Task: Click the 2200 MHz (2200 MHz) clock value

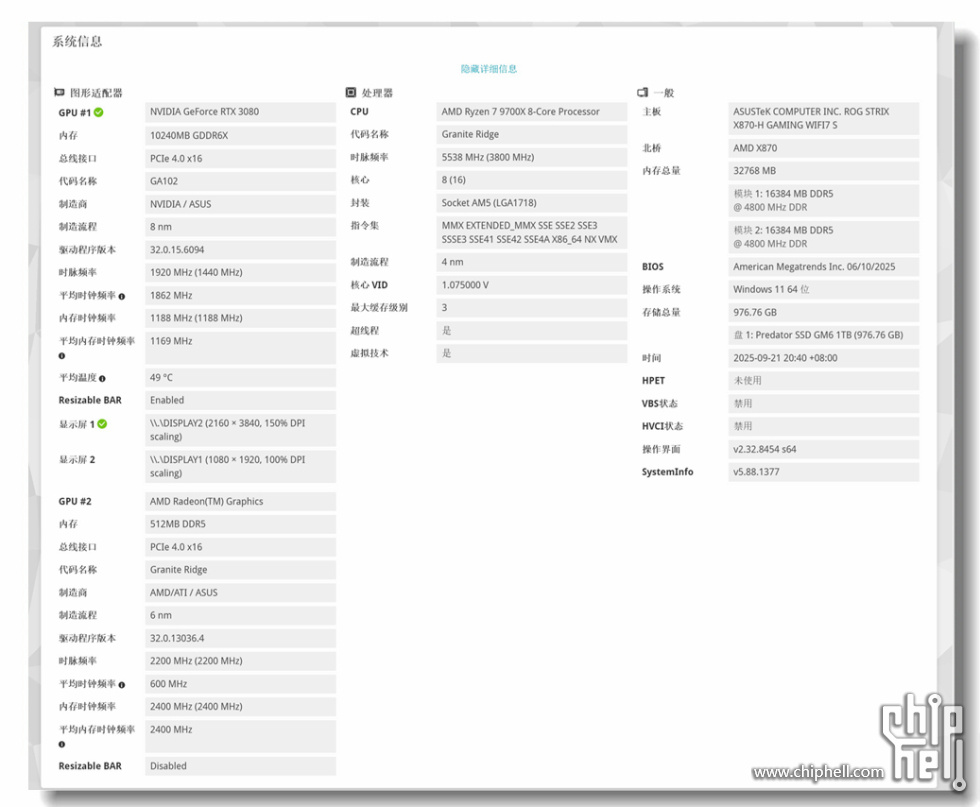Action: pyautogui.click(x=241, y=661)
